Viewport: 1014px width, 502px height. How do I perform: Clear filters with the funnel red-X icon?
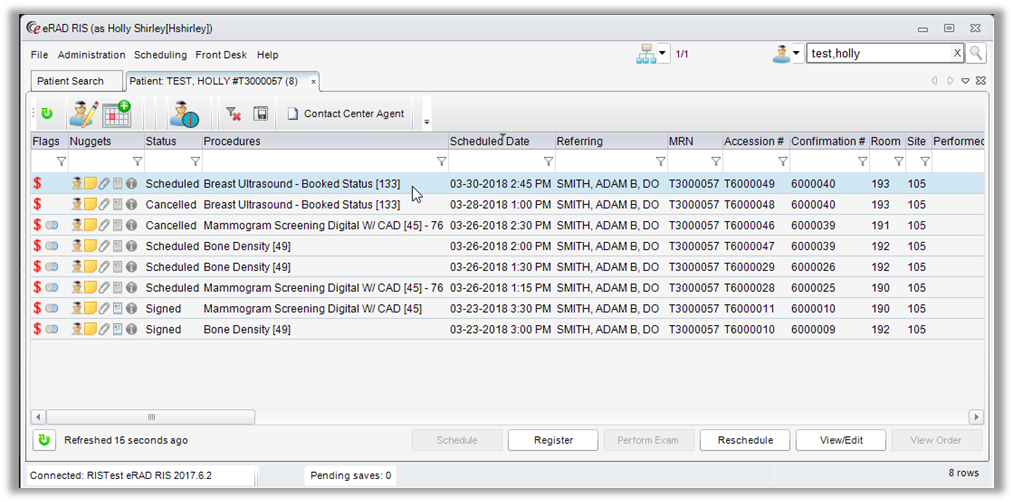[233, 114]
